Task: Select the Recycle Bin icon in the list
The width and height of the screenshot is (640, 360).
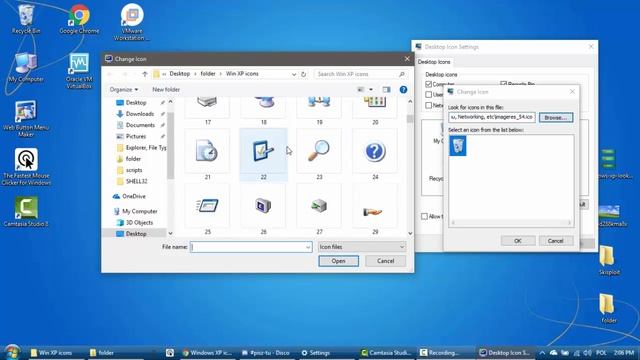Action: (458, 146)
